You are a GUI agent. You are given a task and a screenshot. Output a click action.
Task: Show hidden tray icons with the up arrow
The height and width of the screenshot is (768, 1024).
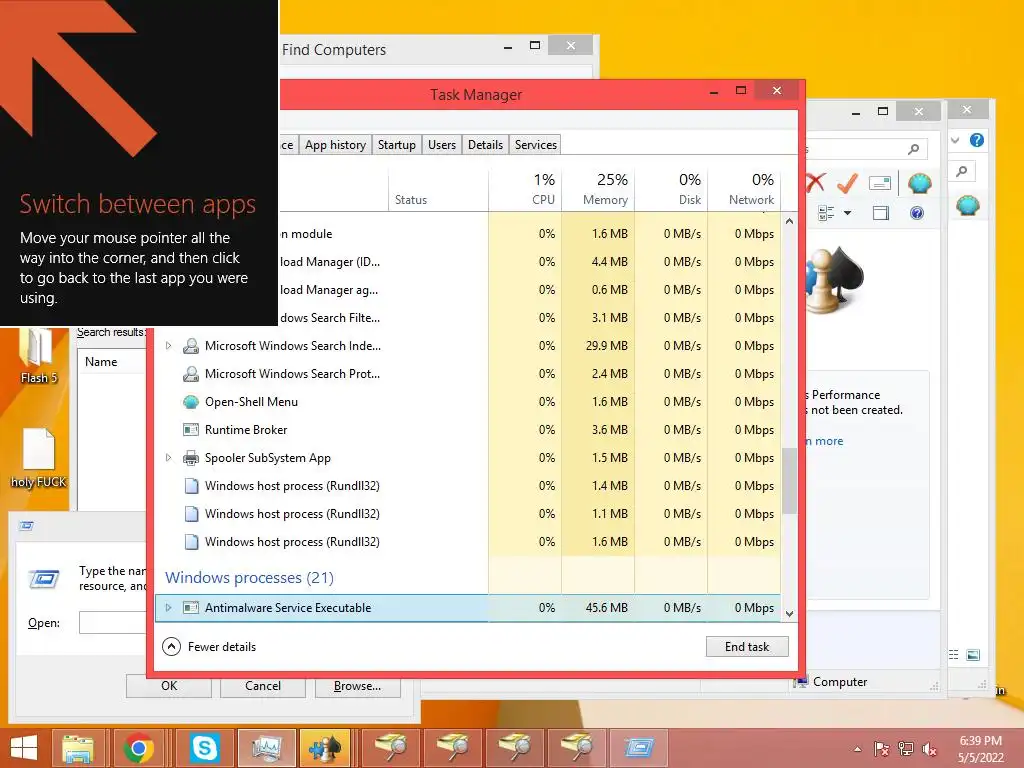(857, 749)
